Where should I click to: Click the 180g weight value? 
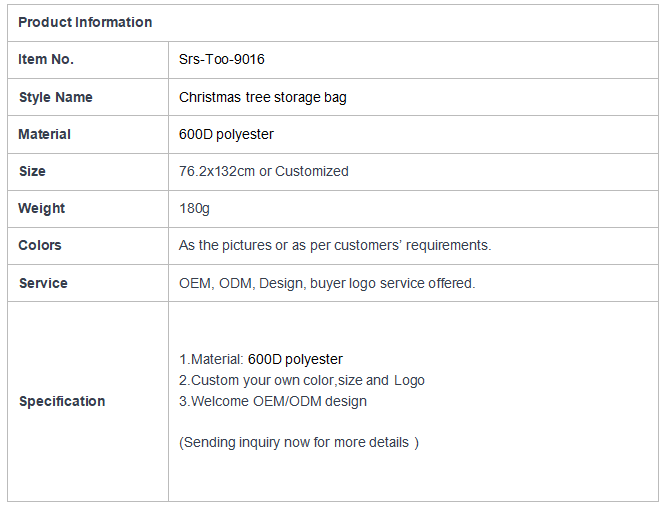194,208
